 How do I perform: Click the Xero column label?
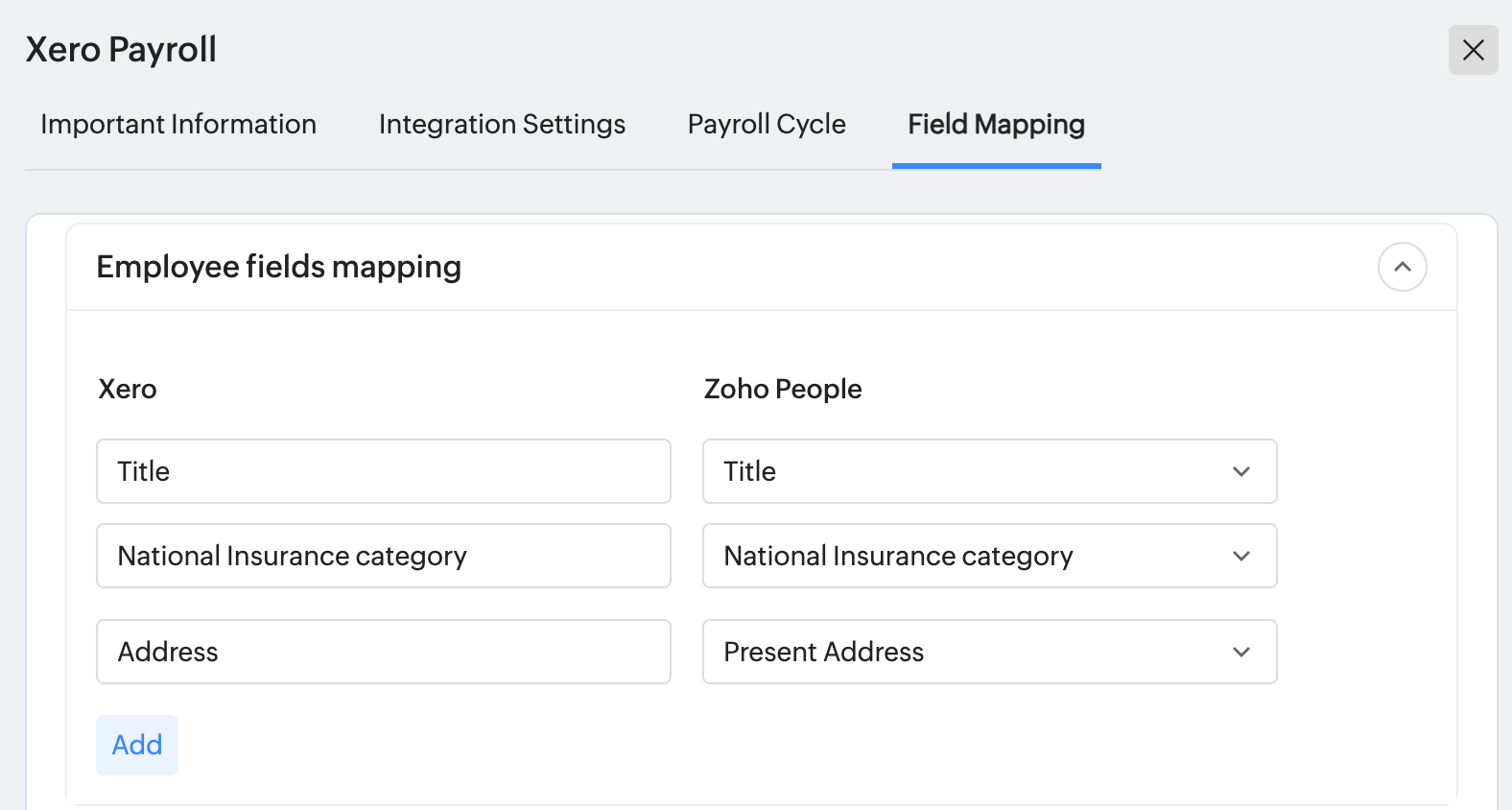(128, 389)
